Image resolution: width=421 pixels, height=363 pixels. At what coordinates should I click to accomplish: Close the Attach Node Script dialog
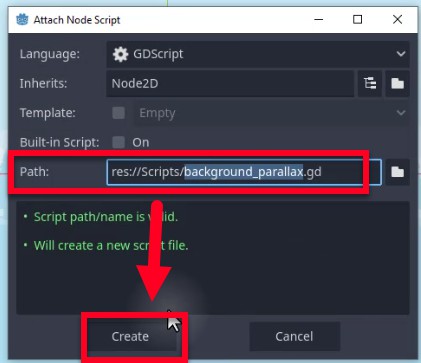click(x=397, y=20)
